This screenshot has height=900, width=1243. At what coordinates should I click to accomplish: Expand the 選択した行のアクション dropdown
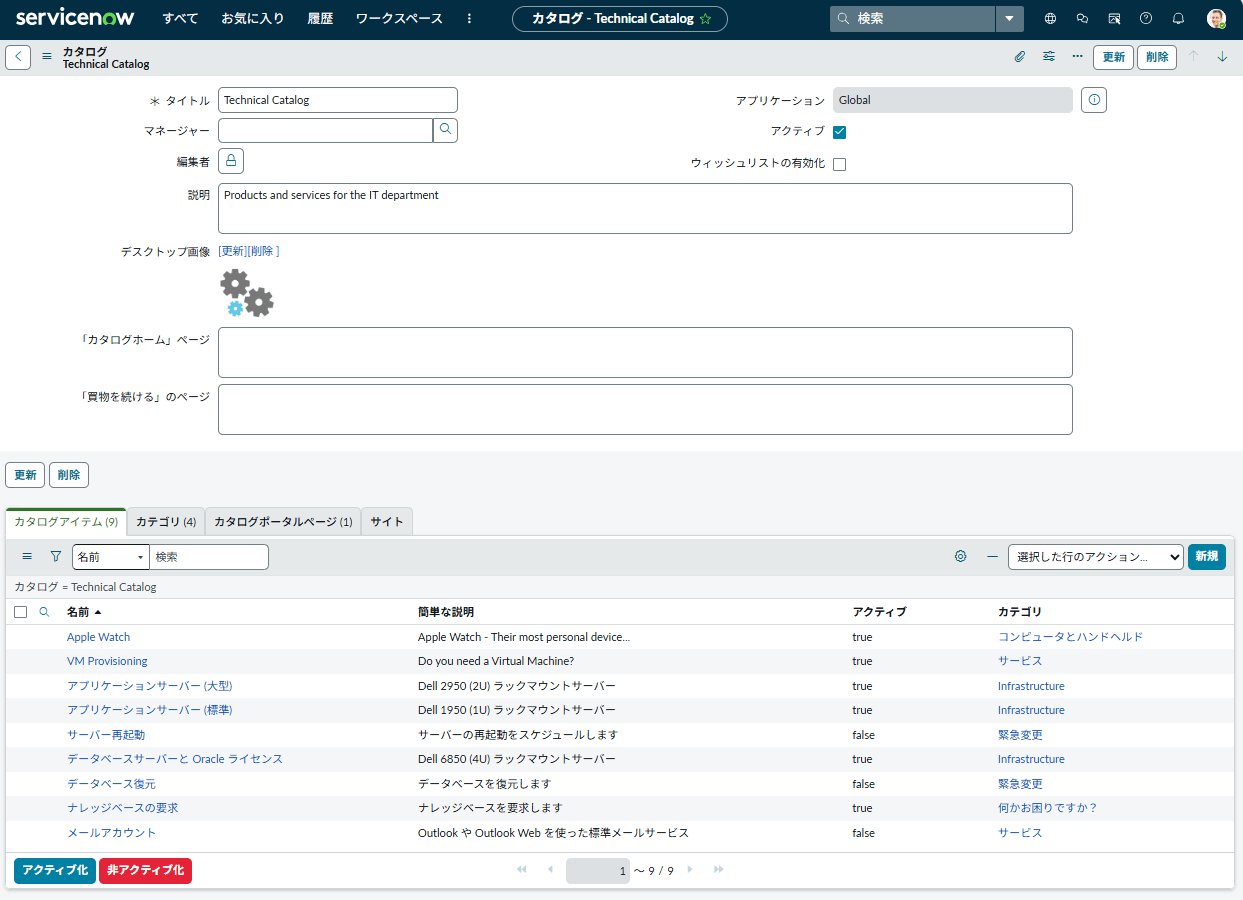[1096, 557]
